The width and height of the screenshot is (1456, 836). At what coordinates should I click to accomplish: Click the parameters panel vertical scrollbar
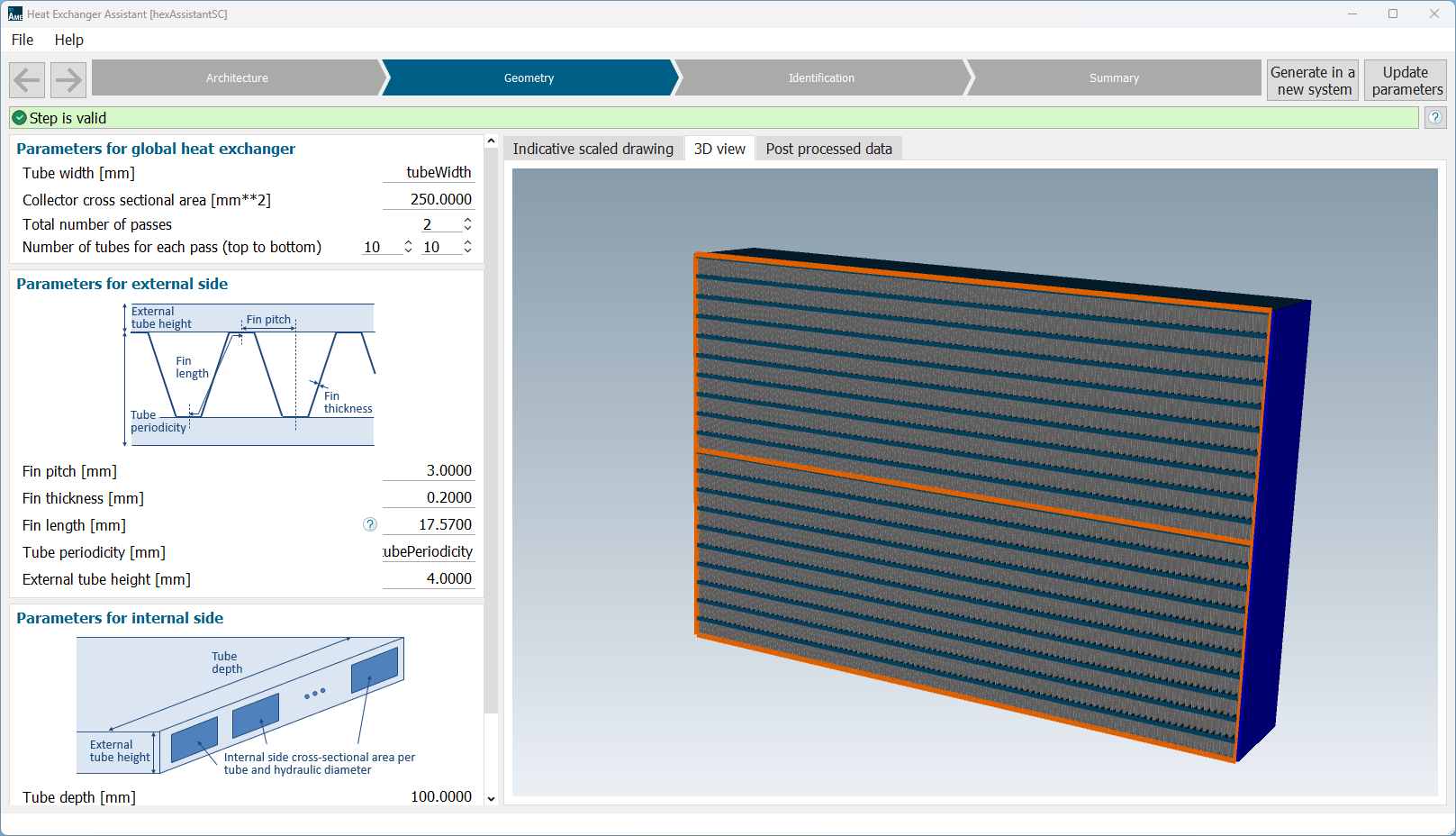point(491,432)
